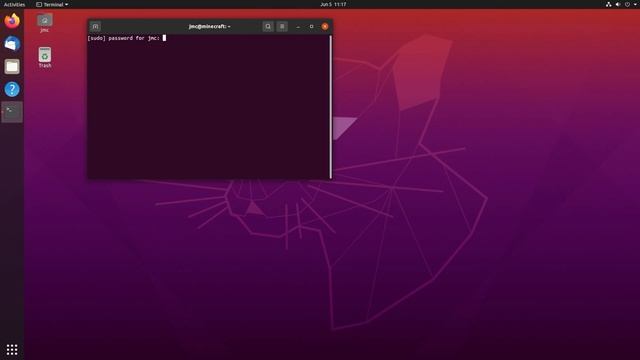The height and width of the screenshot is (360, 640).
Task: Open the Terminal app menu in top bar
Action: click(x=52, y=4)
